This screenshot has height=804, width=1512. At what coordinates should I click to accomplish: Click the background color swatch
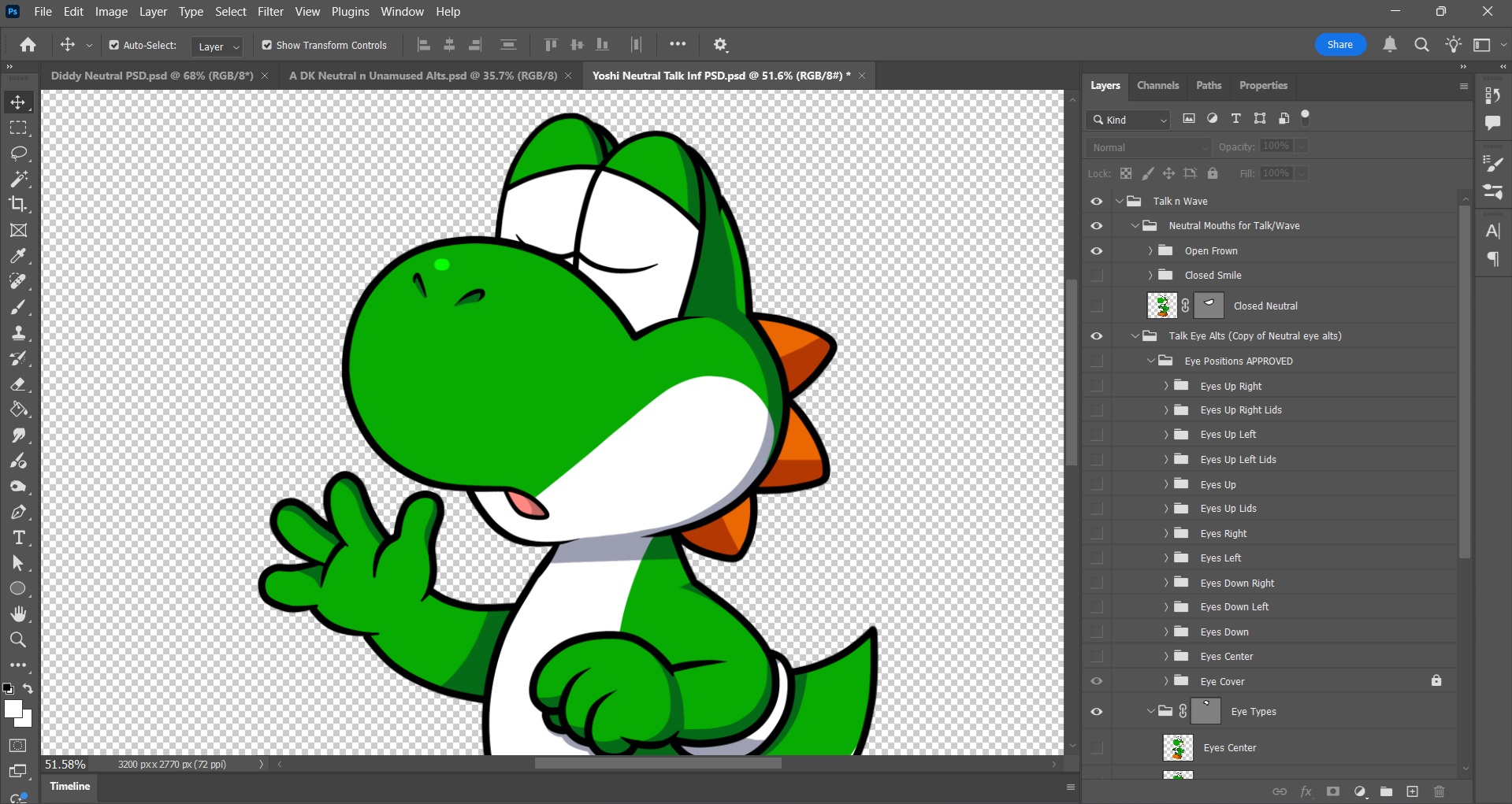click(28, 721)
